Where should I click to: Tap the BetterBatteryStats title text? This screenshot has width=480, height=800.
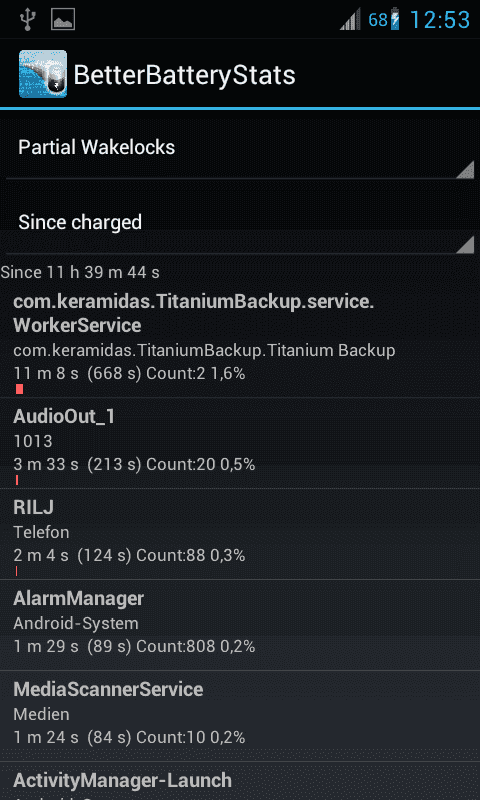click(185, 75)
